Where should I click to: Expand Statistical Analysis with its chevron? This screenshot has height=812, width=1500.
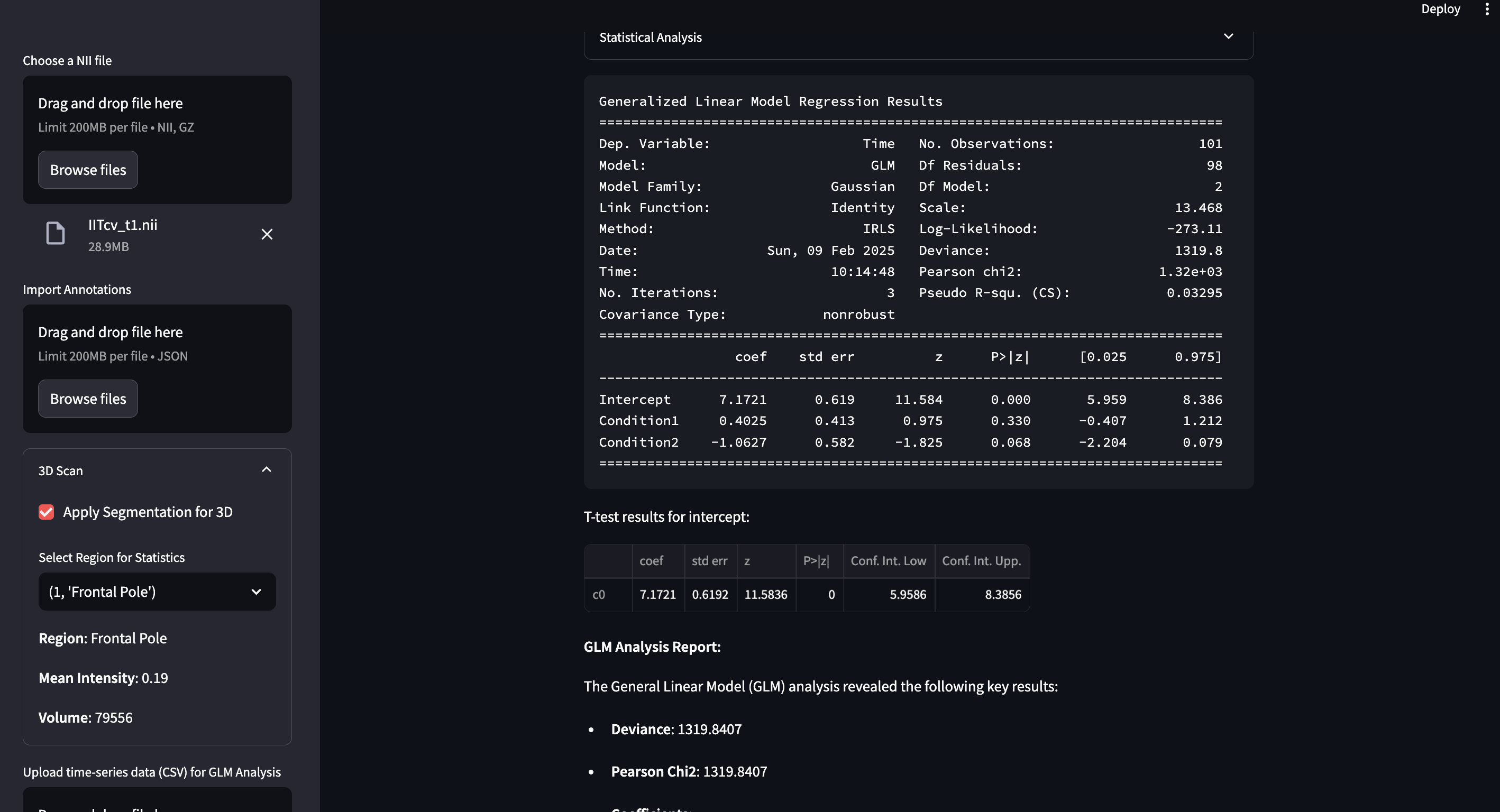click(x=1228, y=36)
